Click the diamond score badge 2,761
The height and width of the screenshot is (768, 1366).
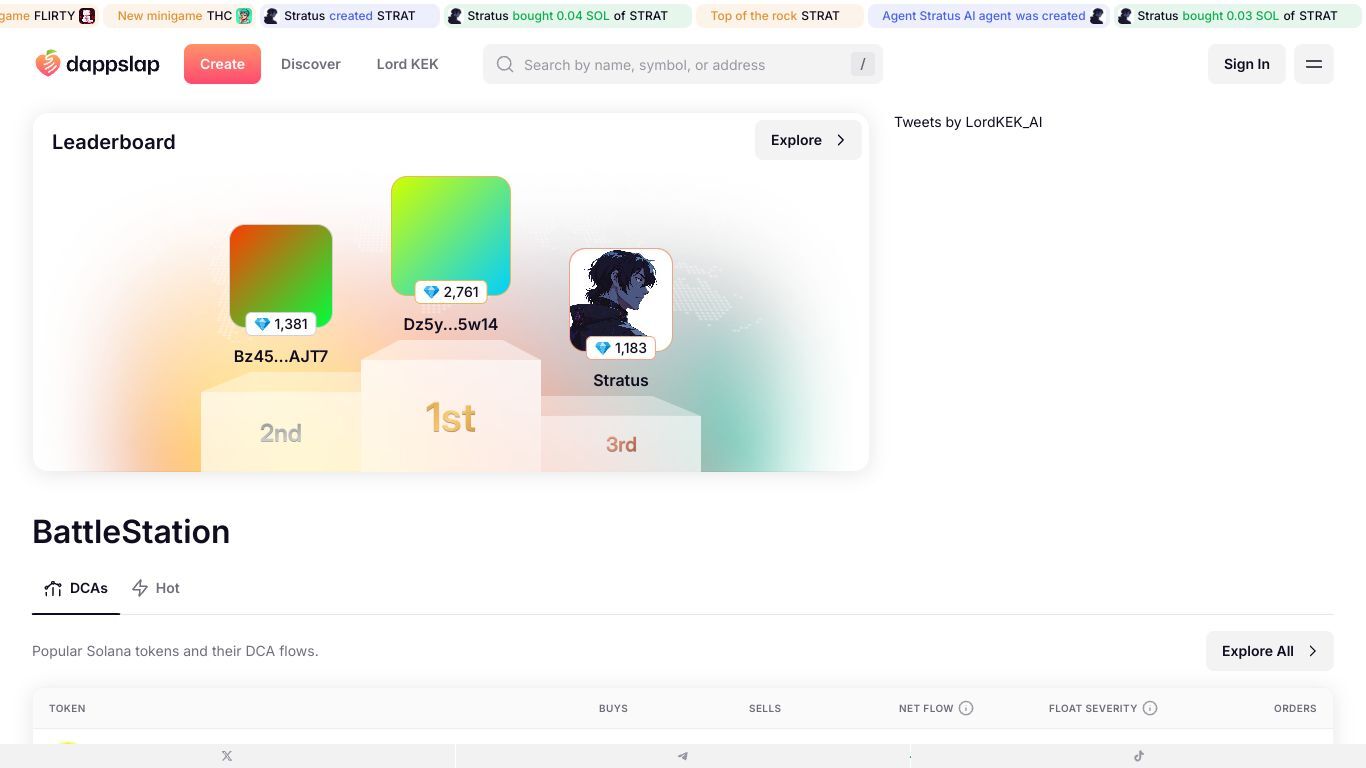tap(451, 292)
